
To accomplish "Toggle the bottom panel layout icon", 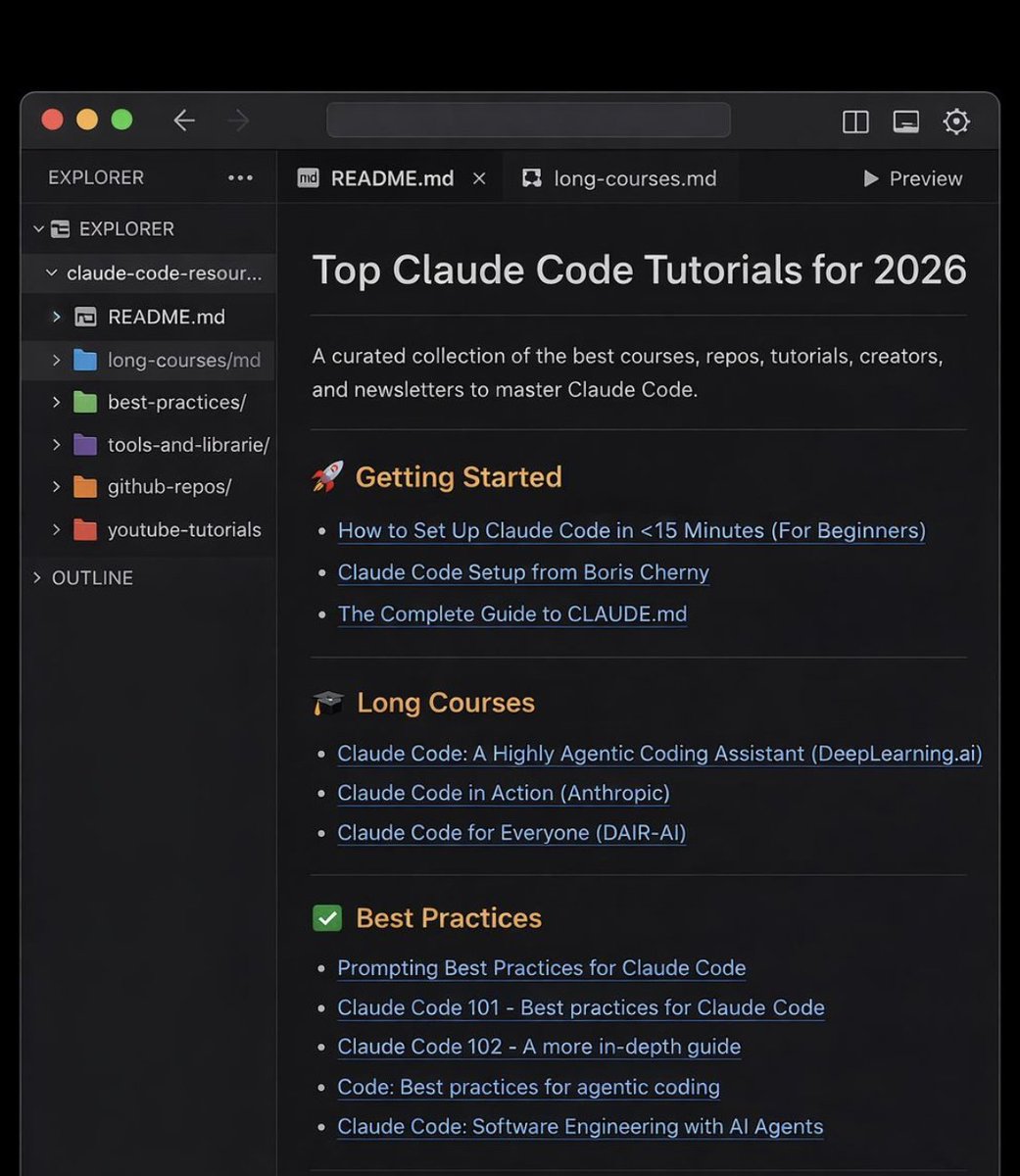I will pos(906,121).
